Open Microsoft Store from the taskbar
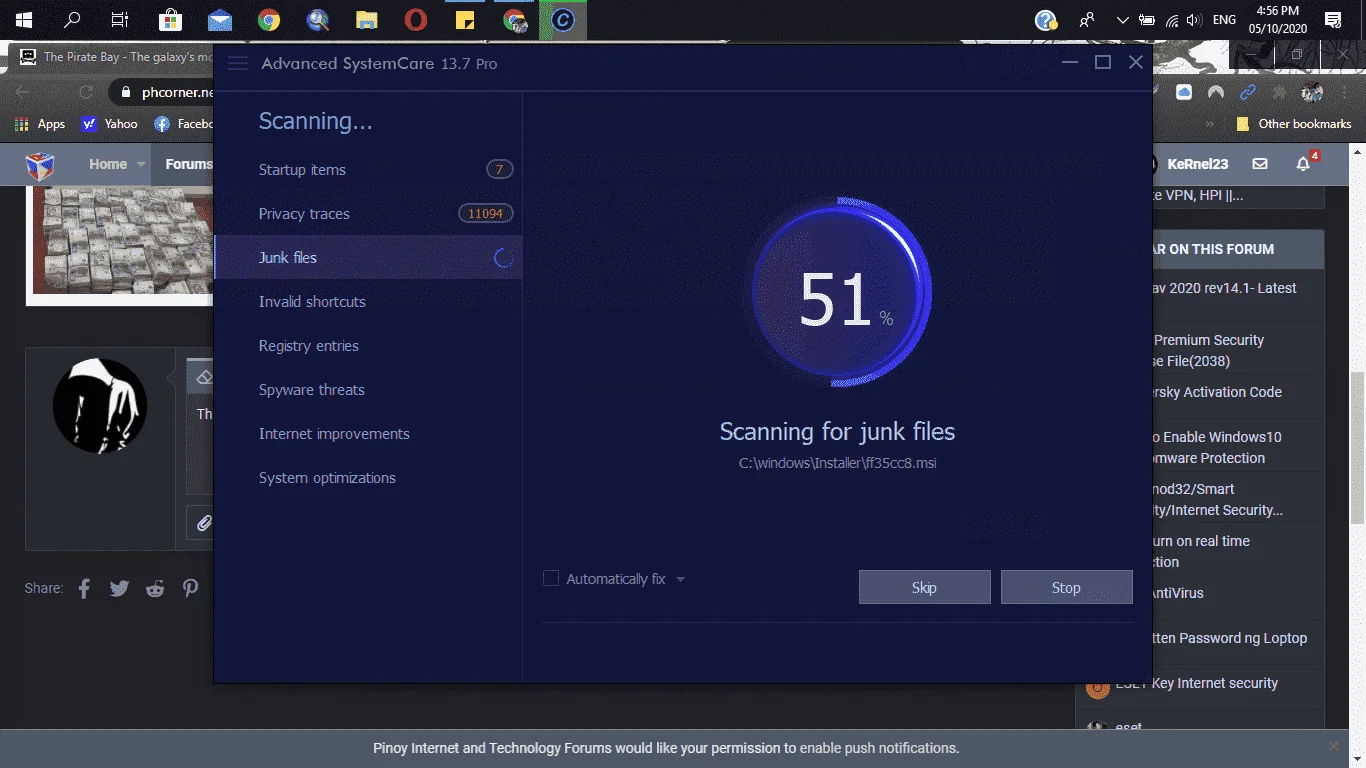 [170, 20]
